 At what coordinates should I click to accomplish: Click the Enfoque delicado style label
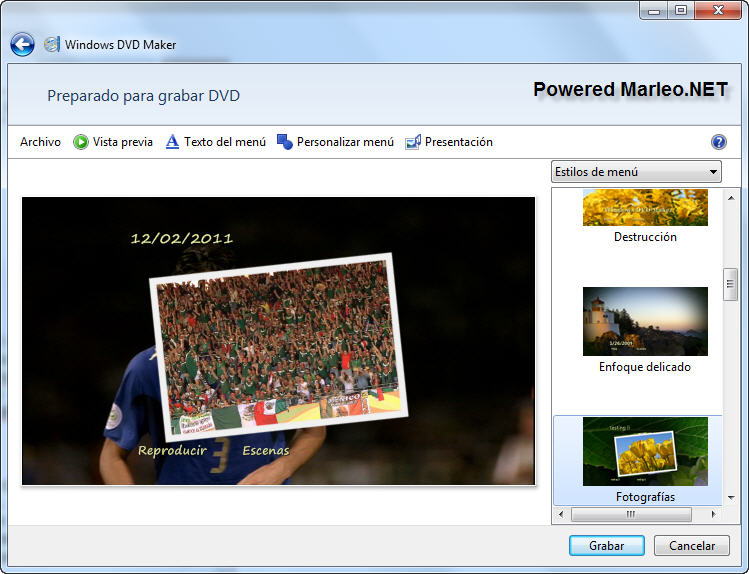coord(645,367)
